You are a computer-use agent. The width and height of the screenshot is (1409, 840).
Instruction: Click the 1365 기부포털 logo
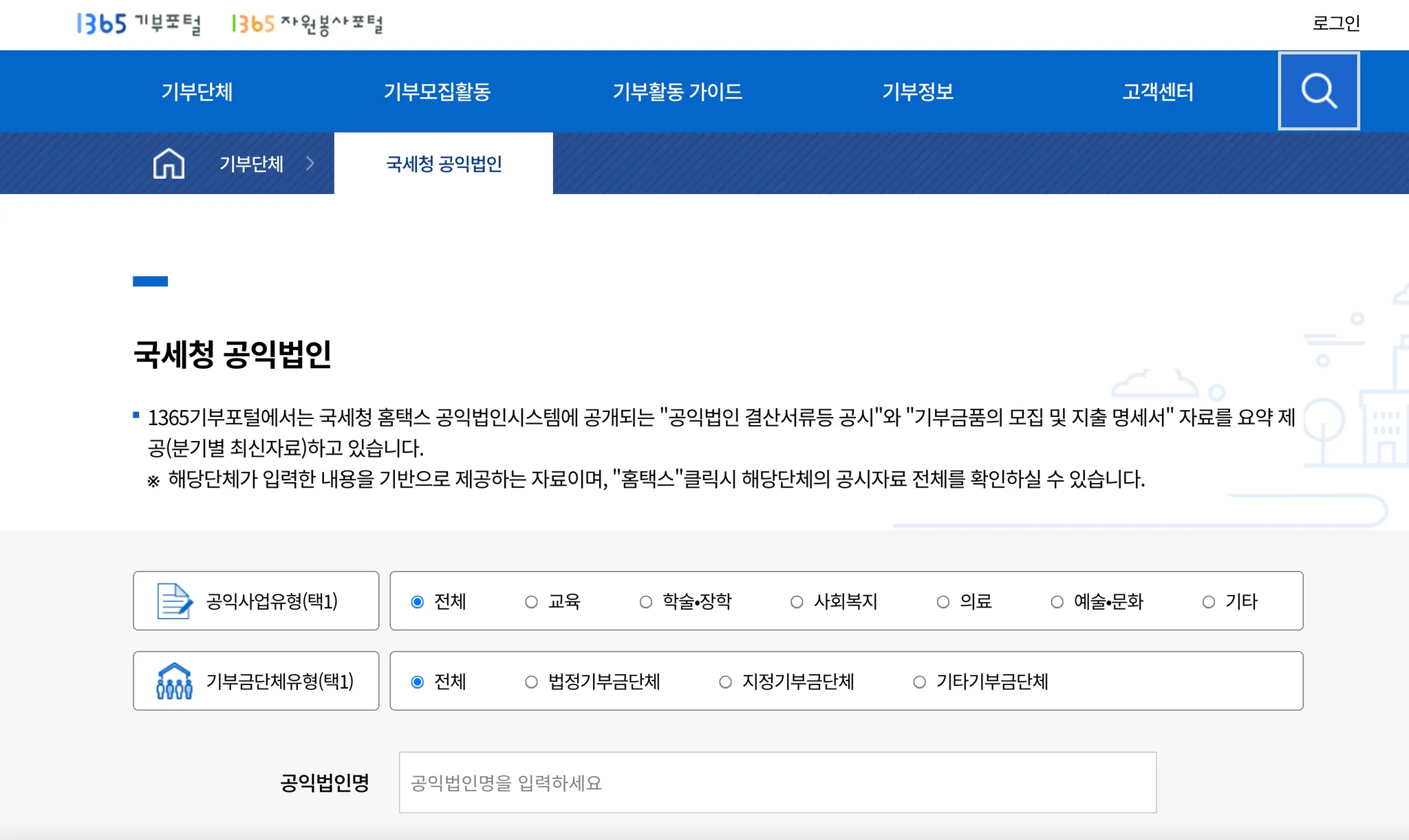(138, 24)
